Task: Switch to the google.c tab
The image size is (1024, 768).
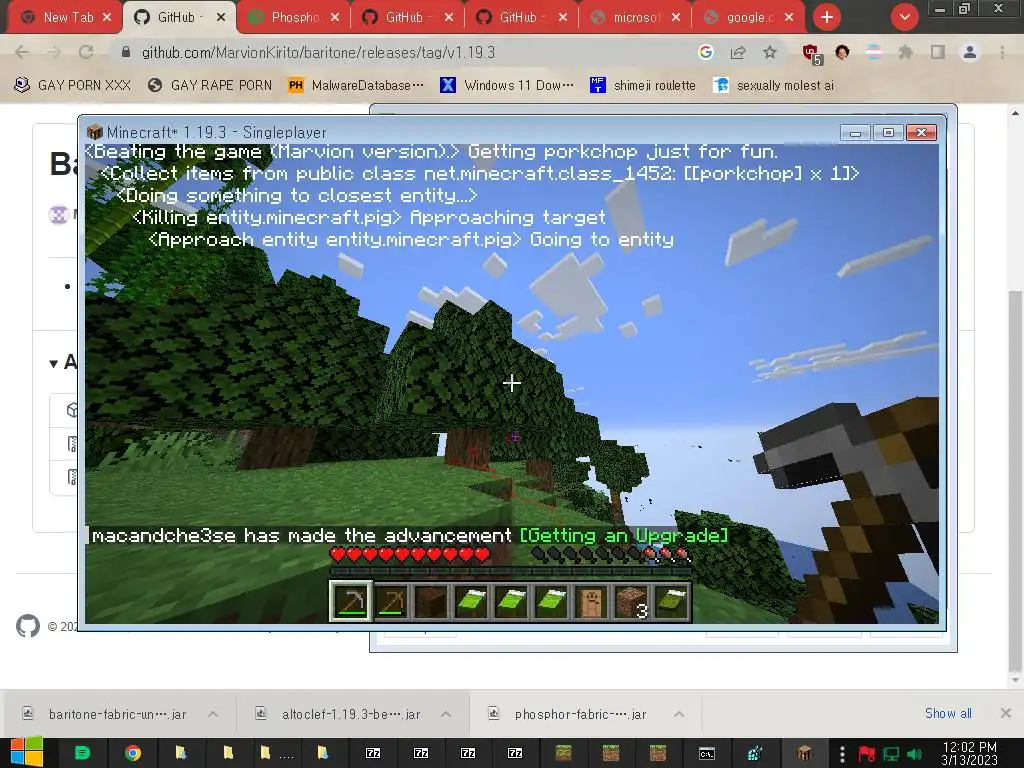Action: point(748,18)
